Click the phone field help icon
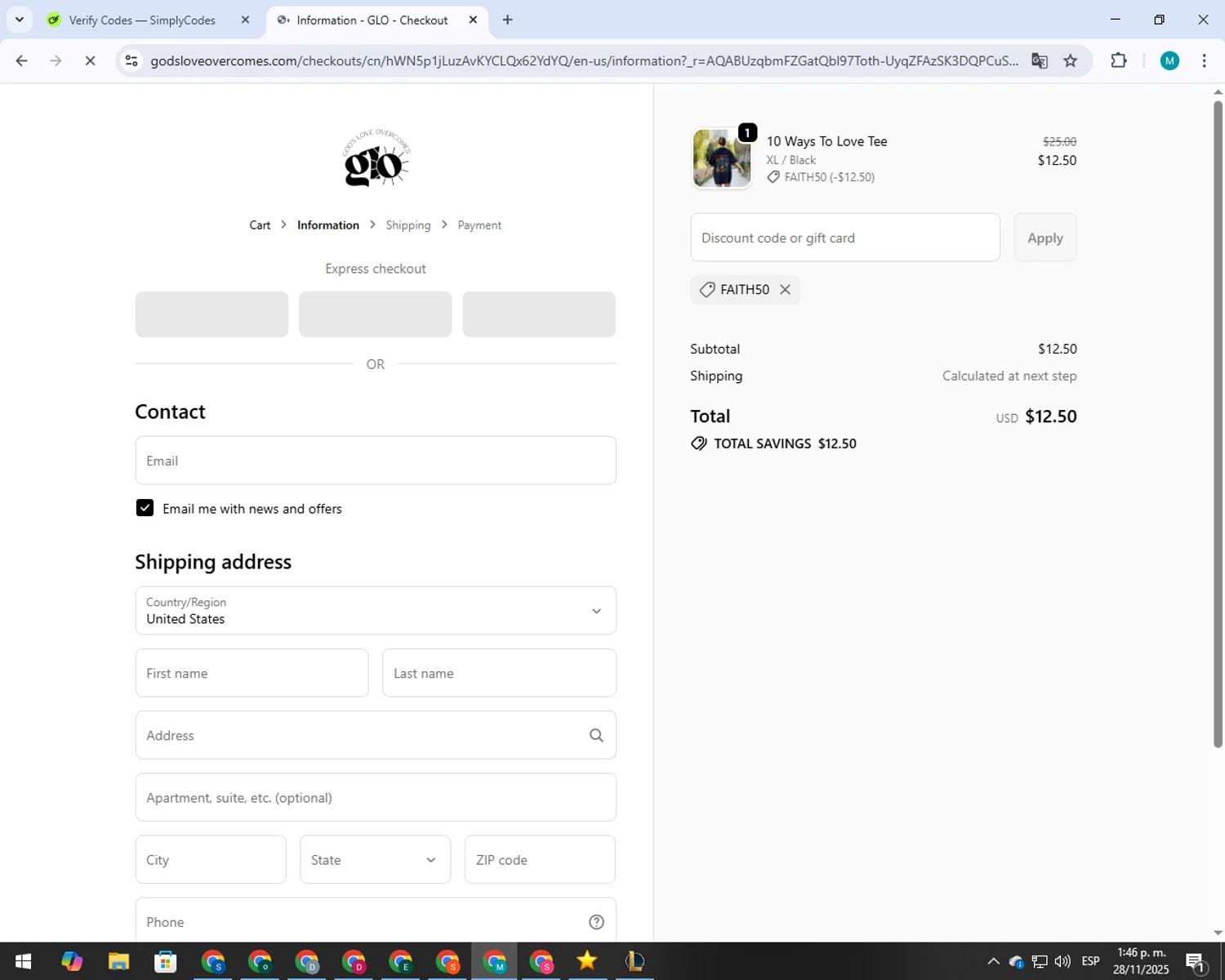This screenshot has width=1225, height=980. pyautogui.click(x=596, y=922)
